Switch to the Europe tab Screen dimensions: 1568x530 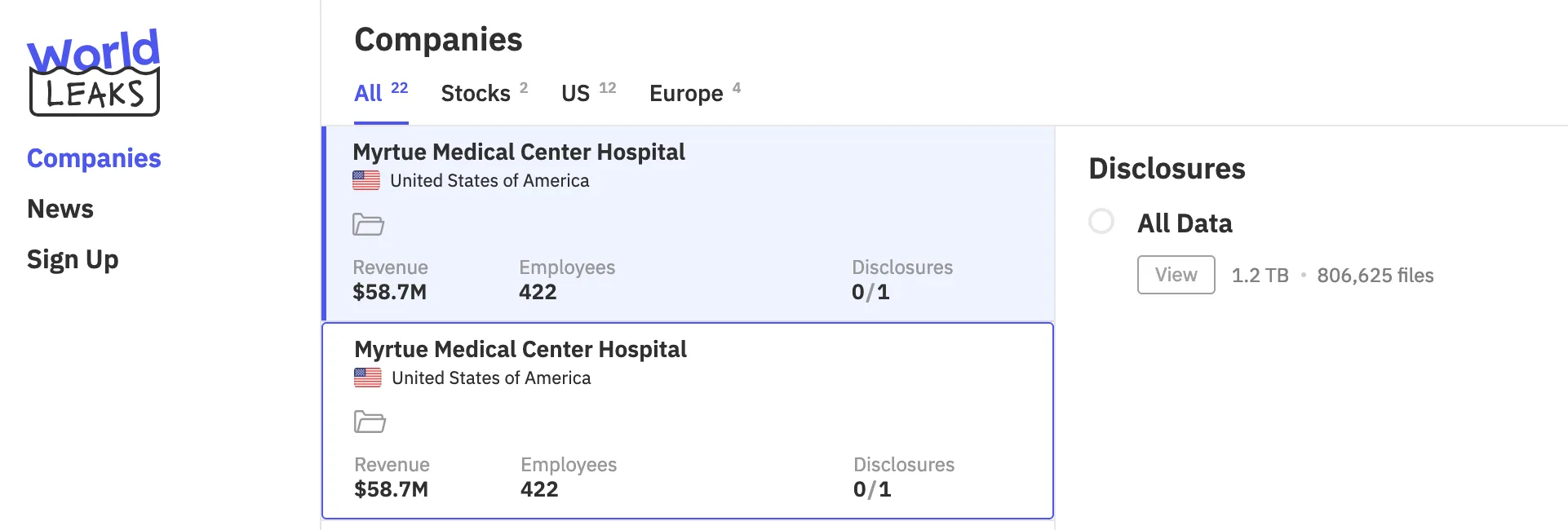(x=695, y=93)
